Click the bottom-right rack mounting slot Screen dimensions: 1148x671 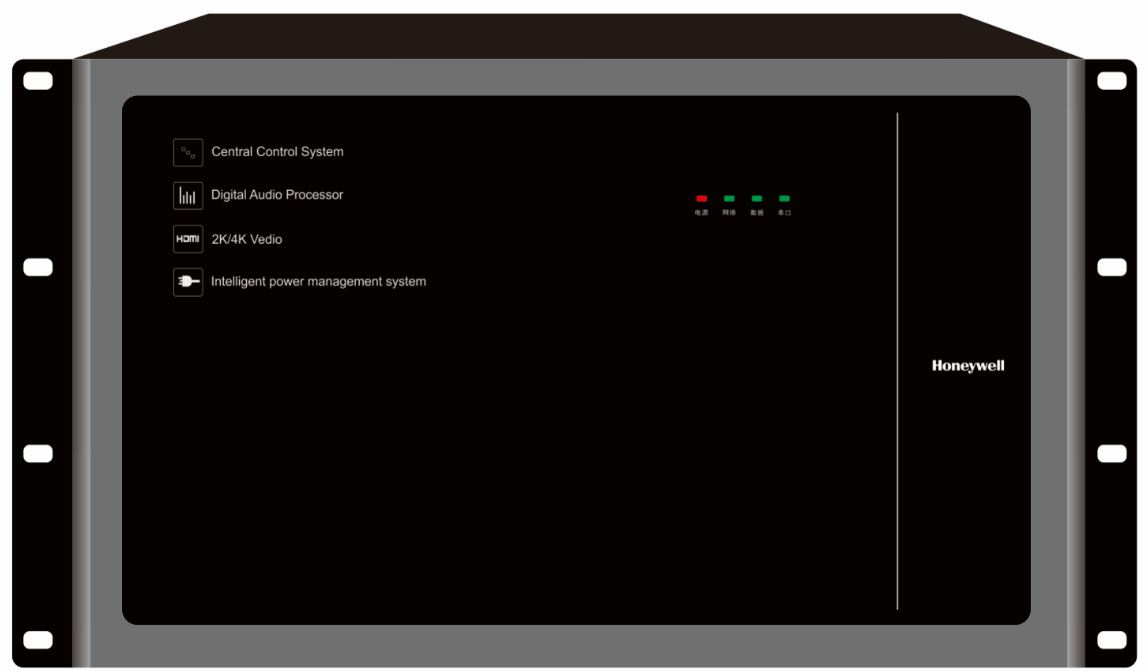point(1111,640)
